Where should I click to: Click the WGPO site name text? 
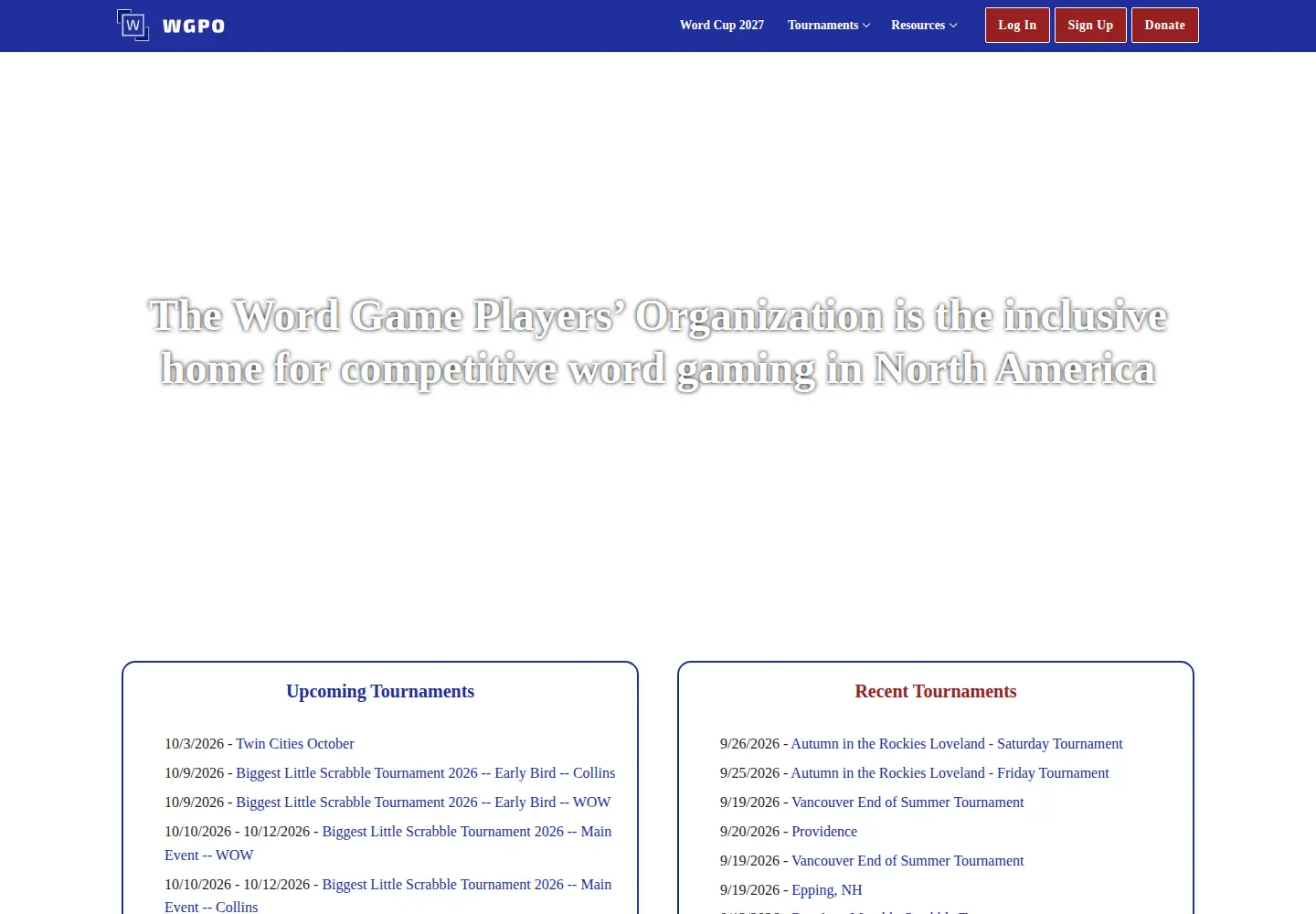coord(194,27)
